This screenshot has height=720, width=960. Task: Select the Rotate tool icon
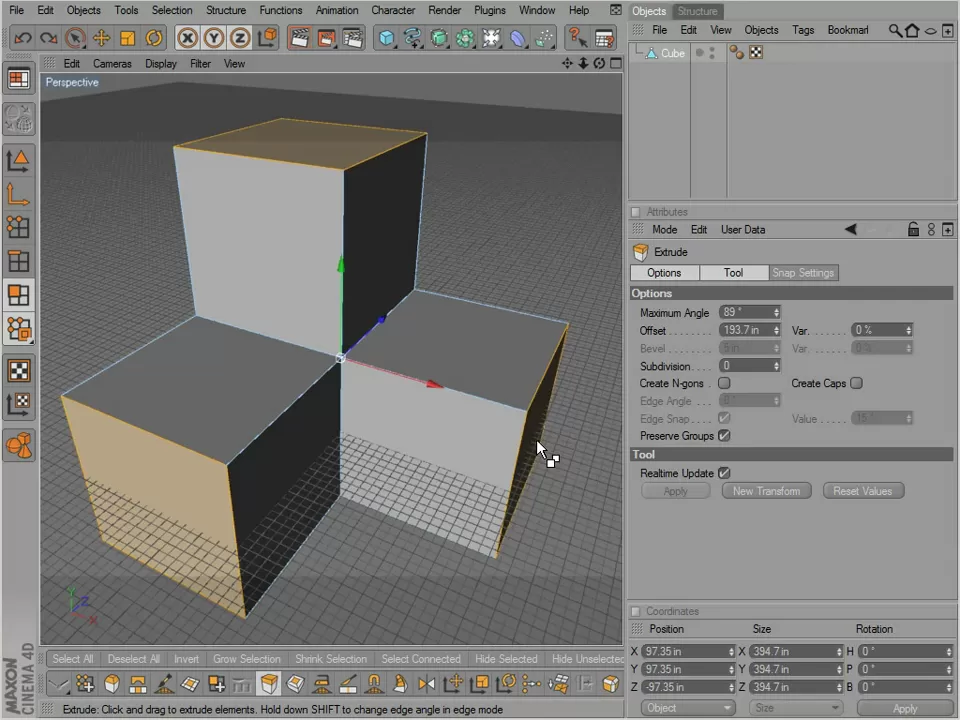click(154, 38)
